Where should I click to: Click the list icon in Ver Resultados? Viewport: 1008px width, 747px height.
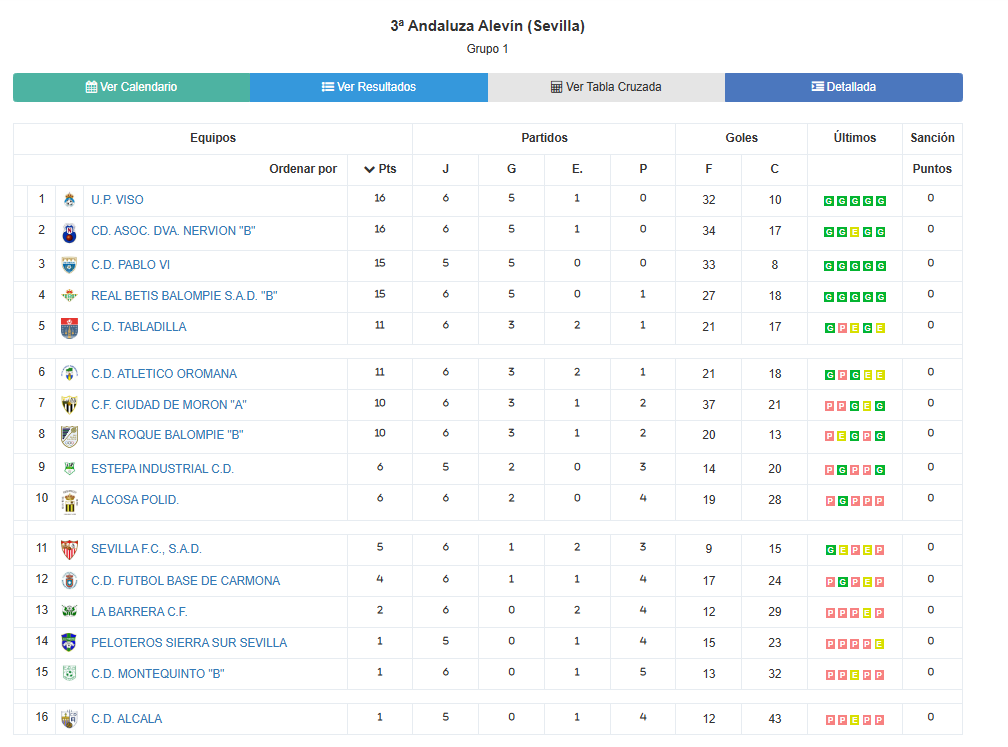328,87
